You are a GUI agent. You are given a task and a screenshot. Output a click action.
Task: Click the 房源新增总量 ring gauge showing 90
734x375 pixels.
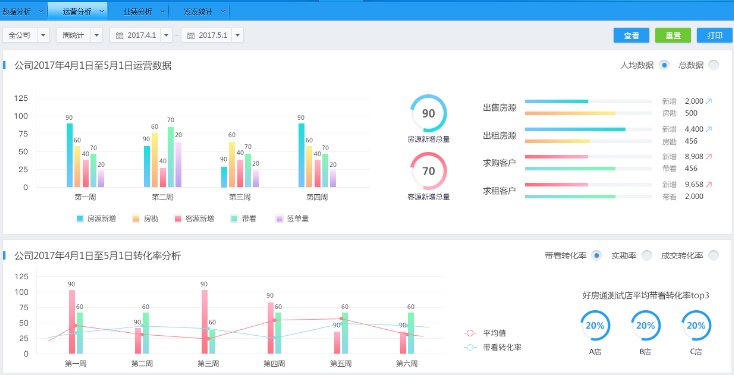click(x=428, y=113)
